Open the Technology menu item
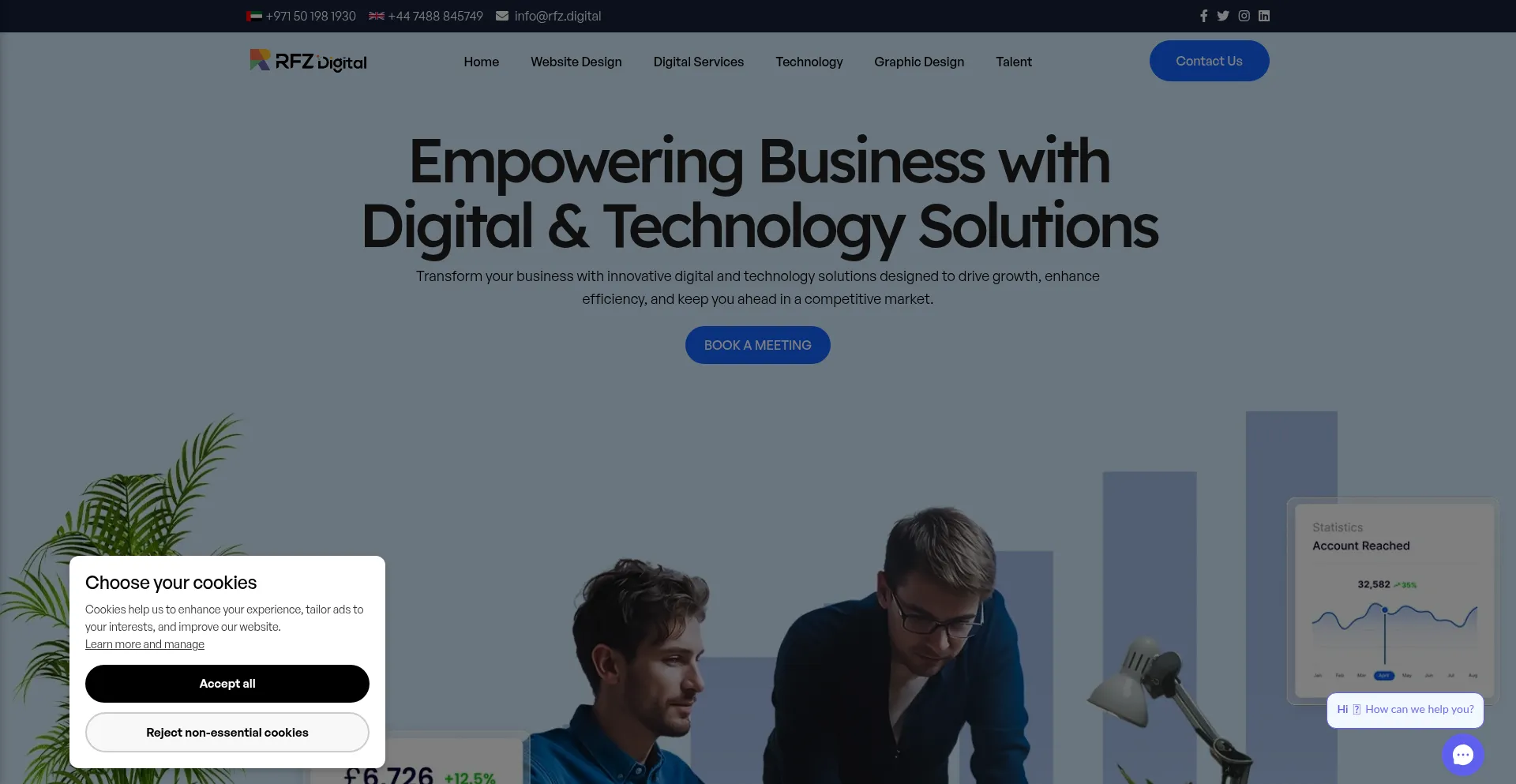Image resolution: width=1516 pixels, height=784 pixels. coord(809,62)
